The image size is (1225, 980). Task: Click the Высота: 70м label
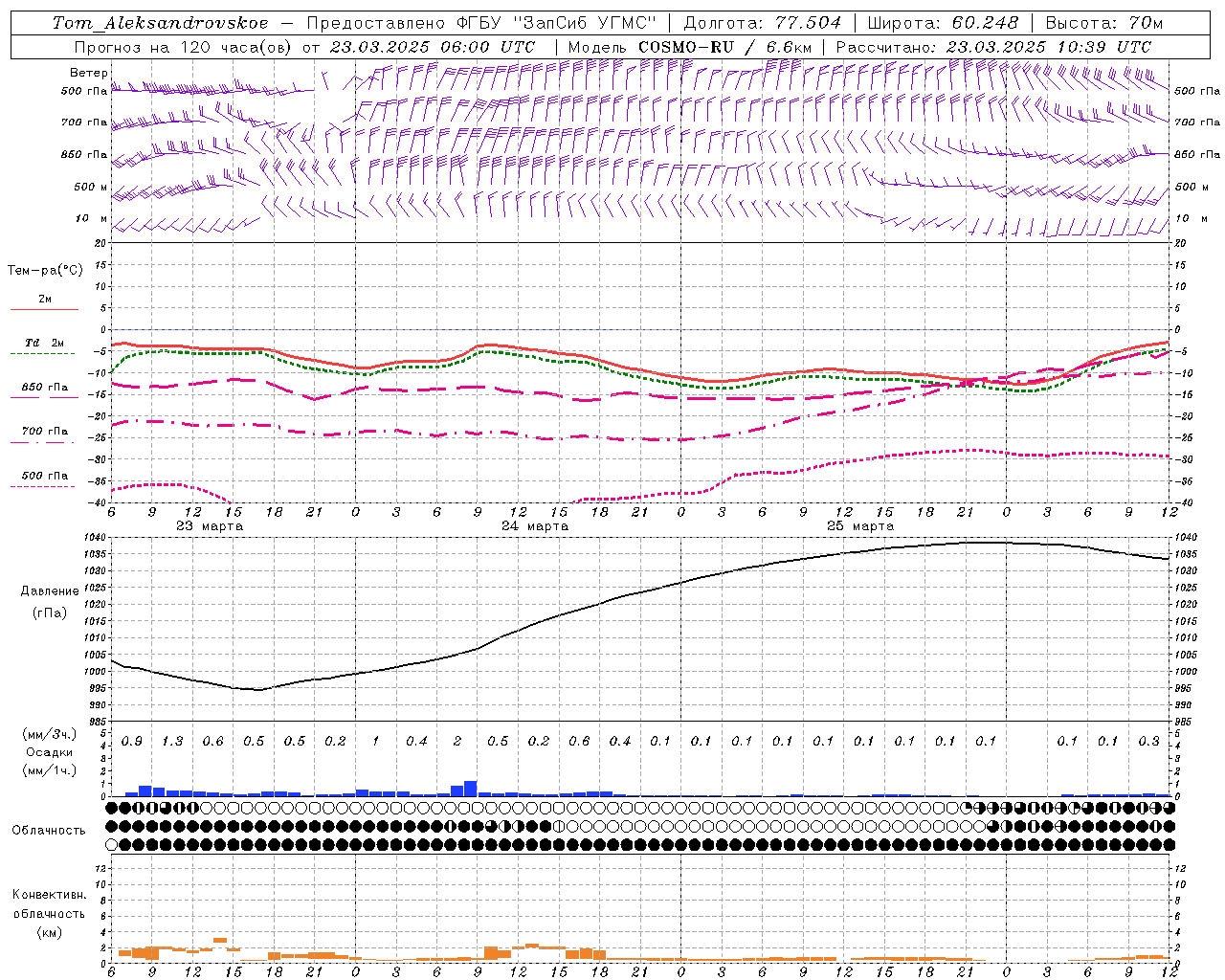point(1104,22)
